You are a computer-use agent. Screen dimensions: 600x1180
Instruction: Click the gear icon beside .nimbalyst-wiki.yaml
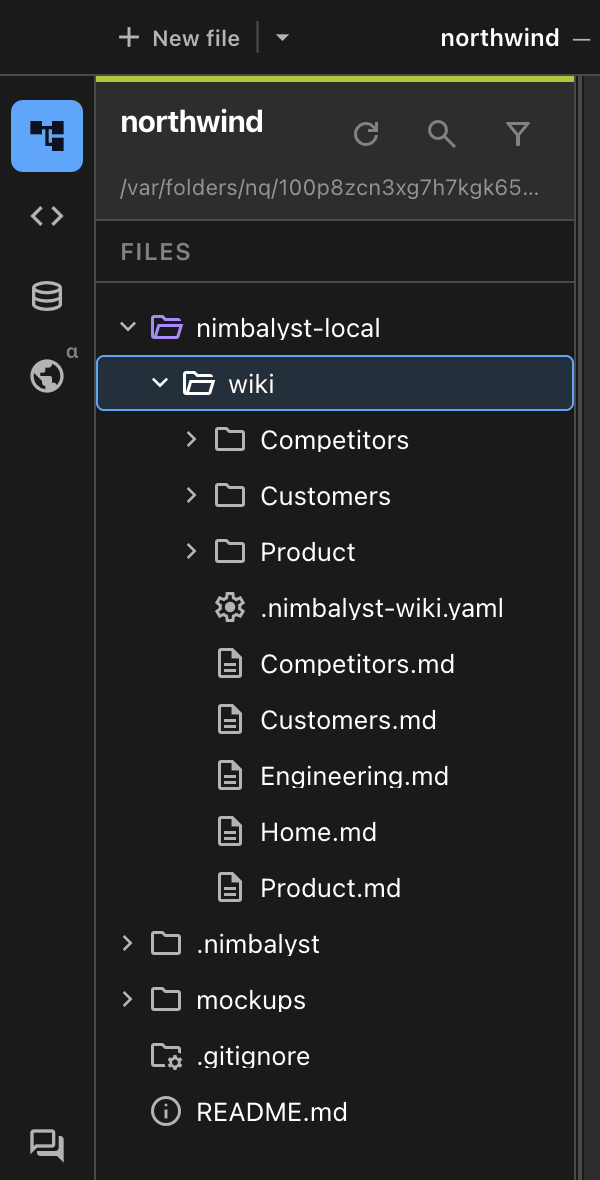[230, 607]
